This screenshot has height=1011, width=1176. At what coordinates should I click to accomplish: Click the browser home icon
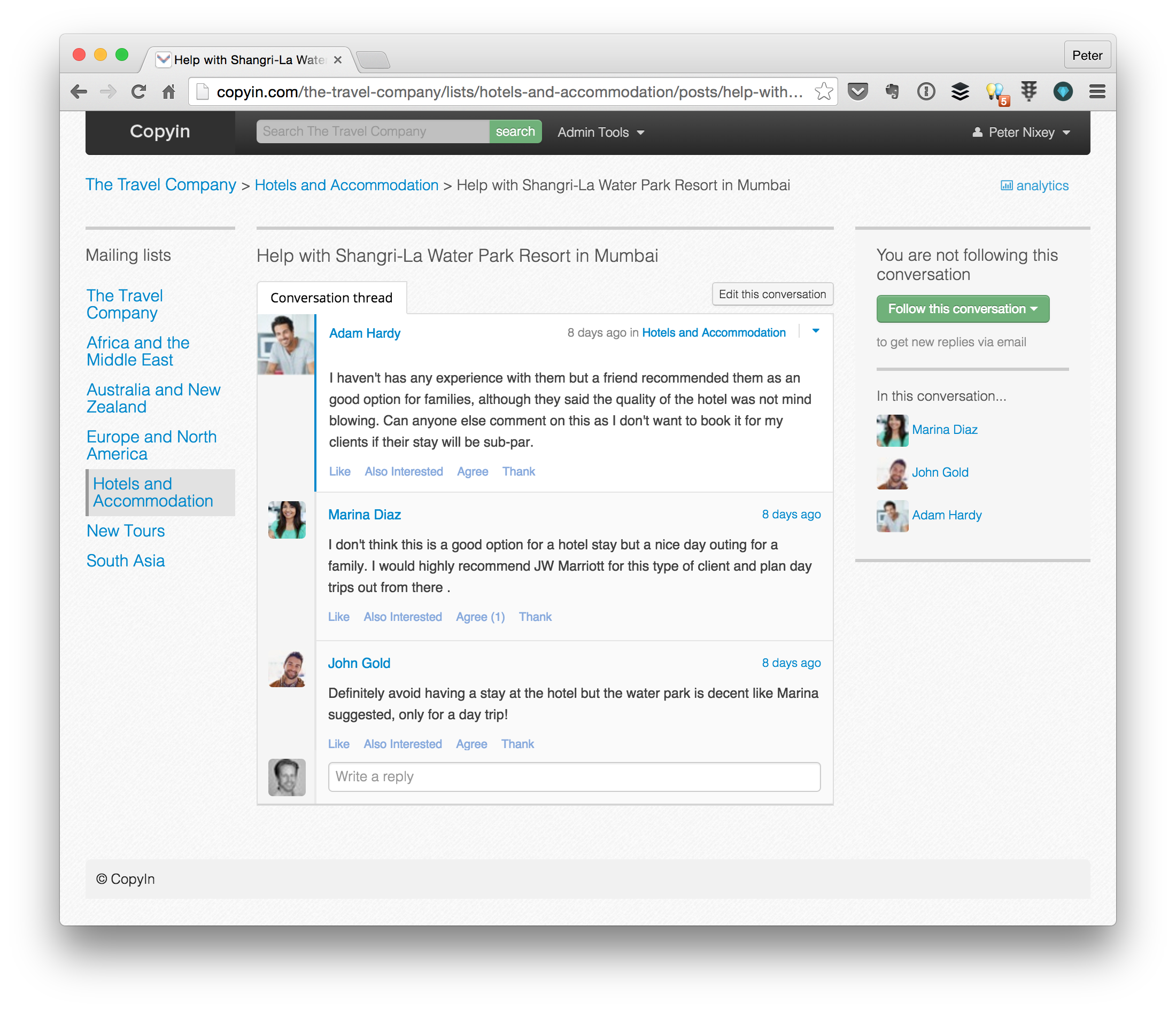click(168, 92)
